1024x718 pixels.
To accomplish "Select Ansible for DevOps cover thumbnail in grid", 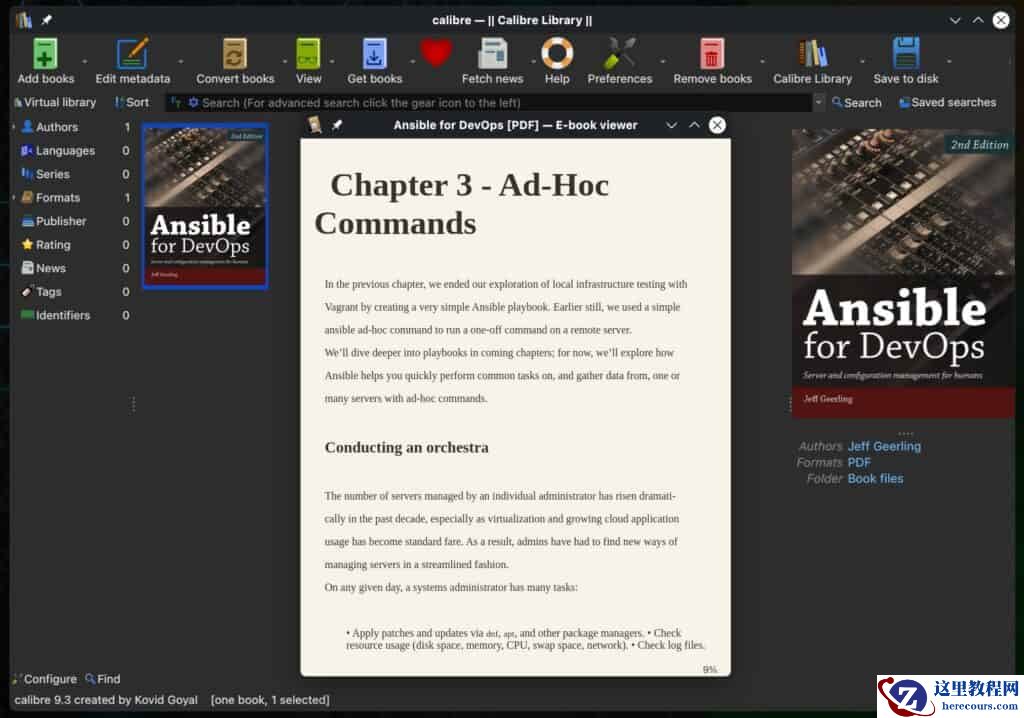I will pyautogui.click(x=205, y=206).
